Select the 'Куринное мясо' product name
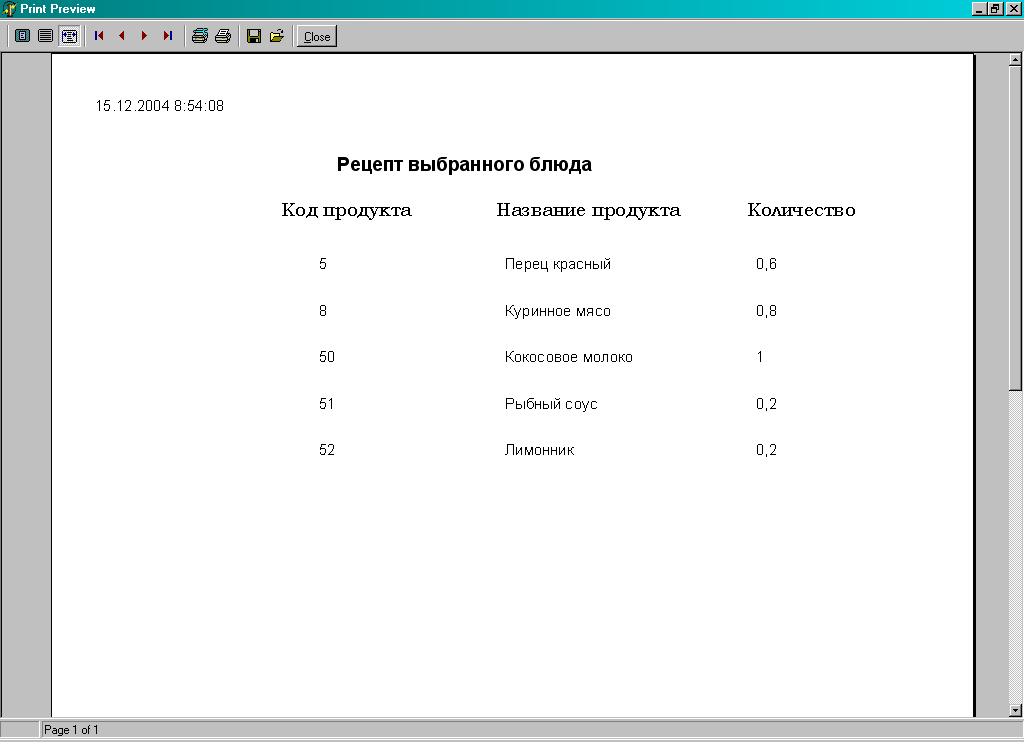 click(x=558, y=311)
